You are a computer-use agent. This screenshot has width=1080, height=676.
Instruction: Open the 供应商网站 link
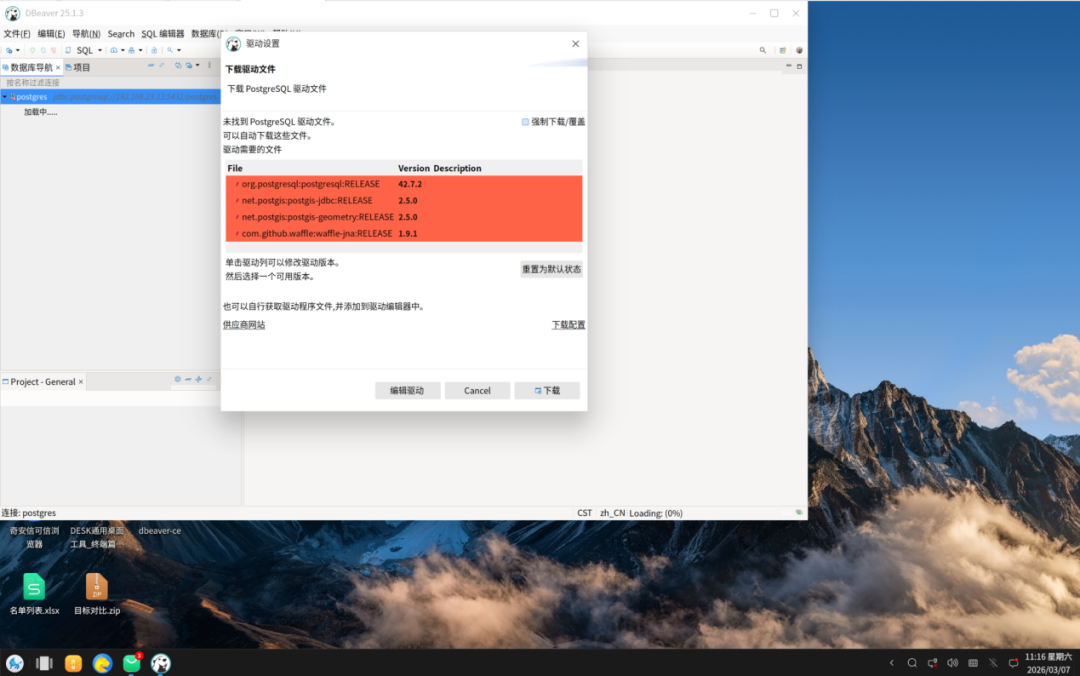pos(244,325)
